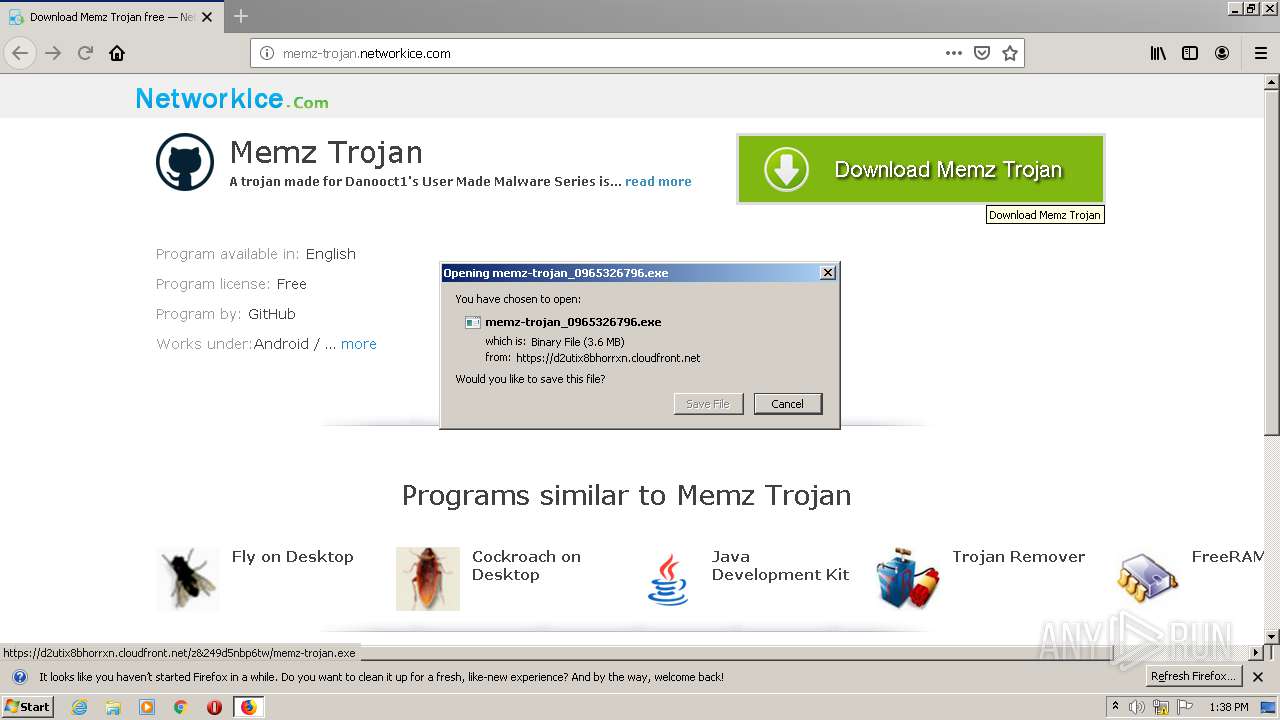
Task: Click the read more link
Action: 658,181
